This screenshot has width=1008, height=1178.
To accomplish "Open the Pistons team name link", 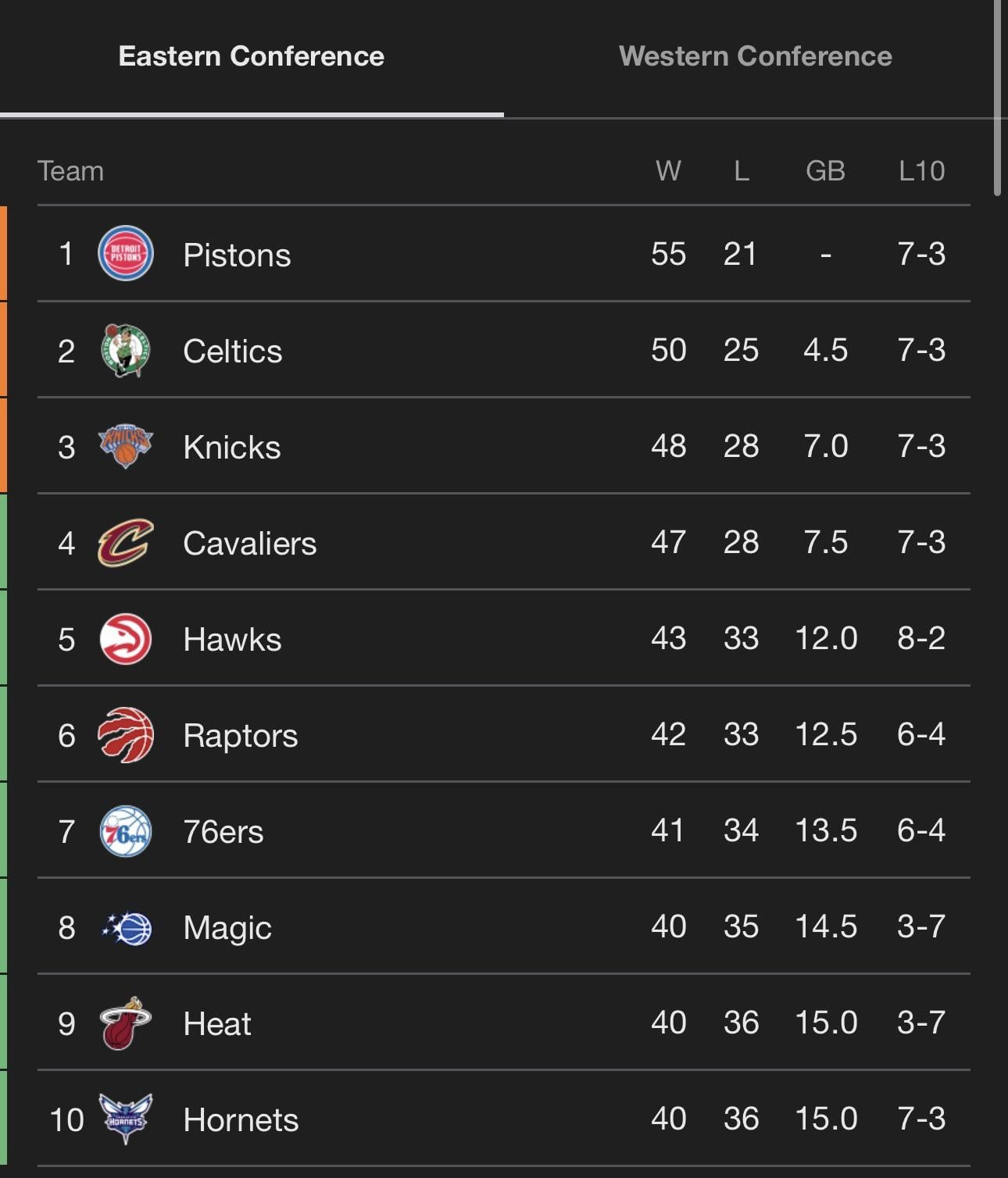I will [x=237, y=255].
